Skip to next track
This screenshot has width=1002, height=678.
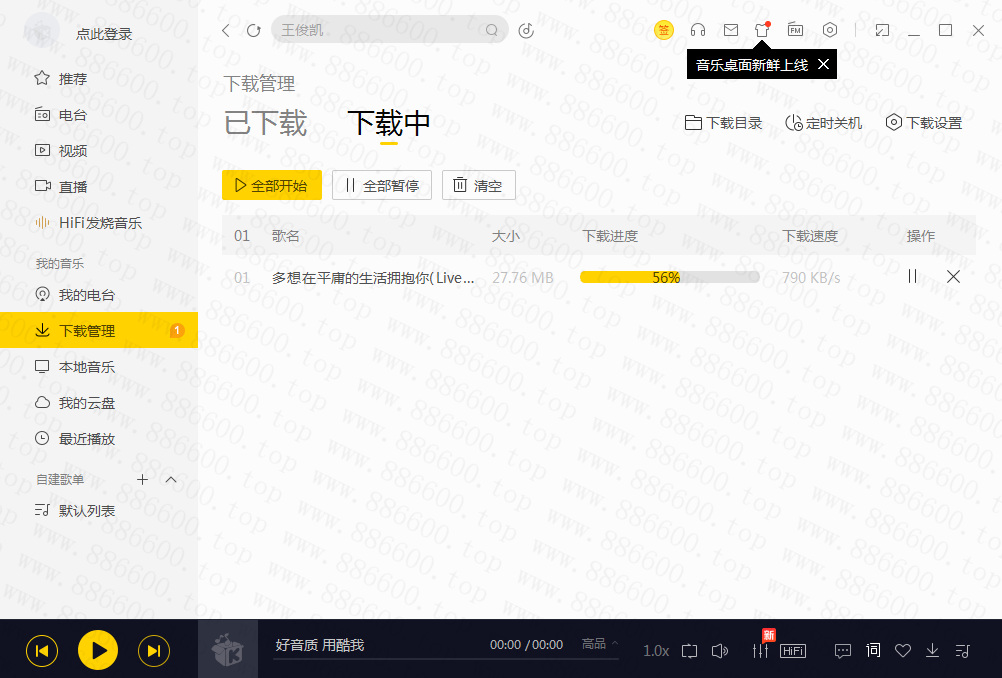coord(154,651)
